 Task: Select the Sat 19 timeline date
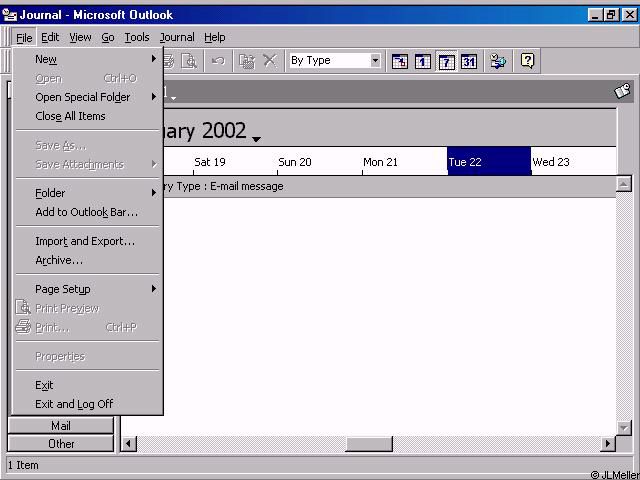point(210,162)
